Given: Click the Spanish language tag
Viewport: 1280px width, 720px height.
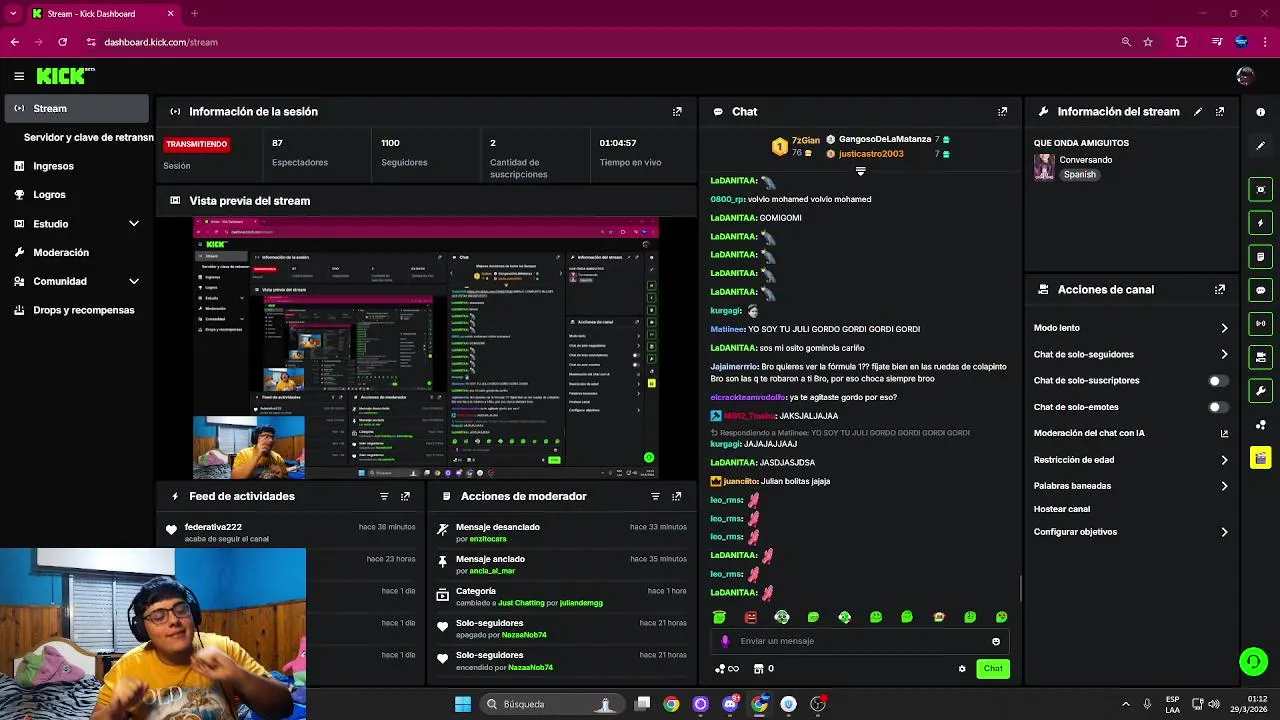Looking at the screenshot, I should pyautogui.click(x=1079, y=175).
